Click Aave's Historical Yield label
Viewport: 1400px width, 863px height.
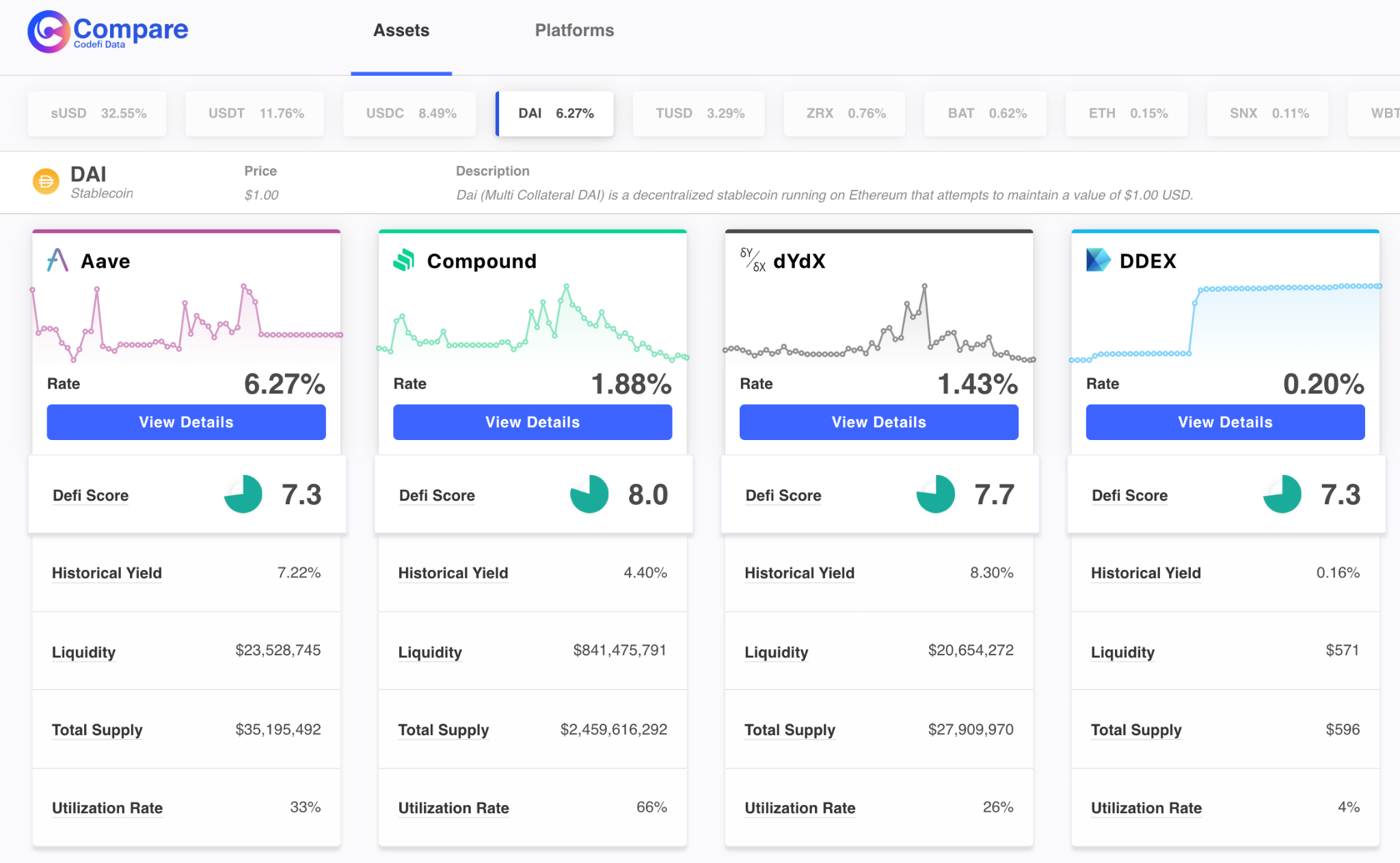[107, 573]
